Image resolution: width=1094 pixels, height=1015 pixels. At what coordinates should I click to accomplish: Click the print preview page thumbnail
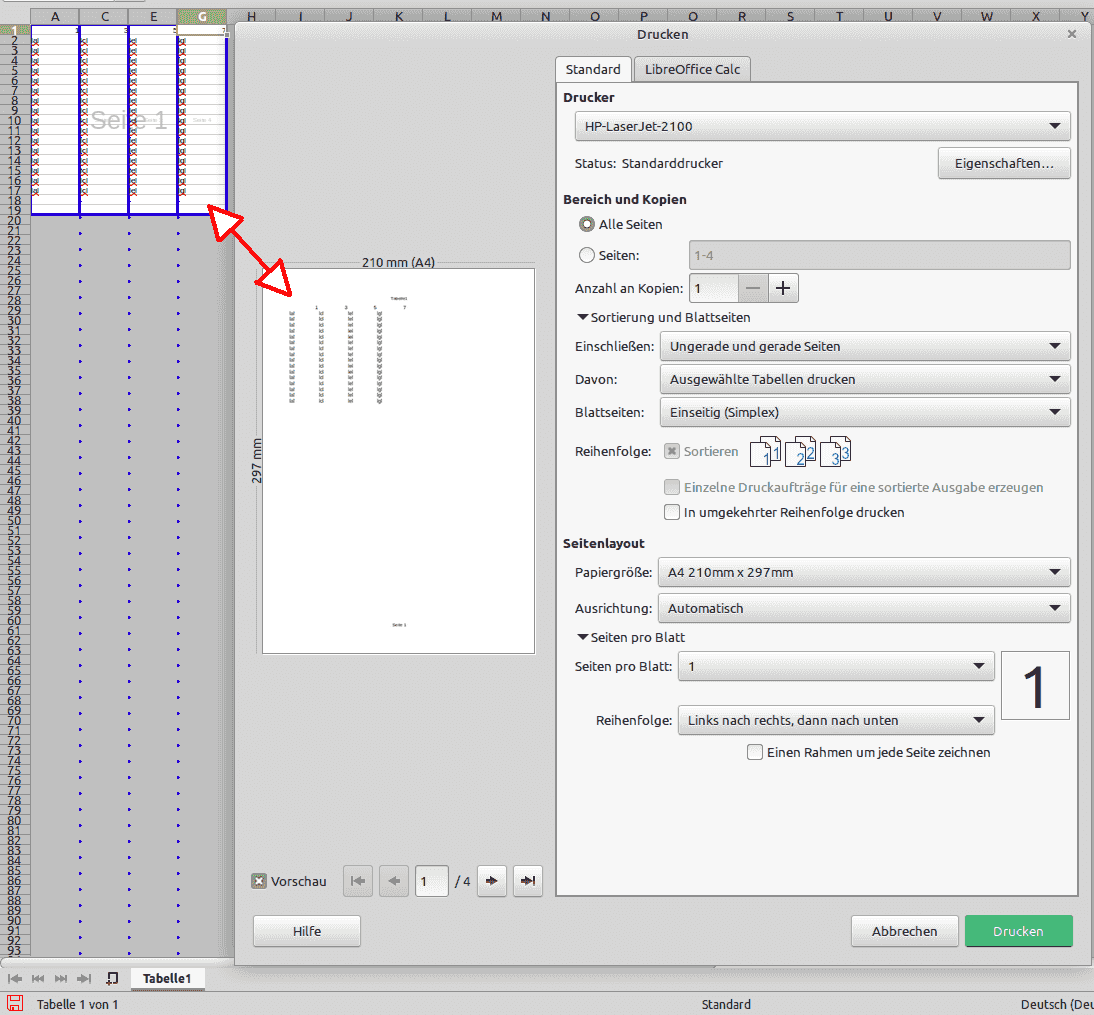398,461
